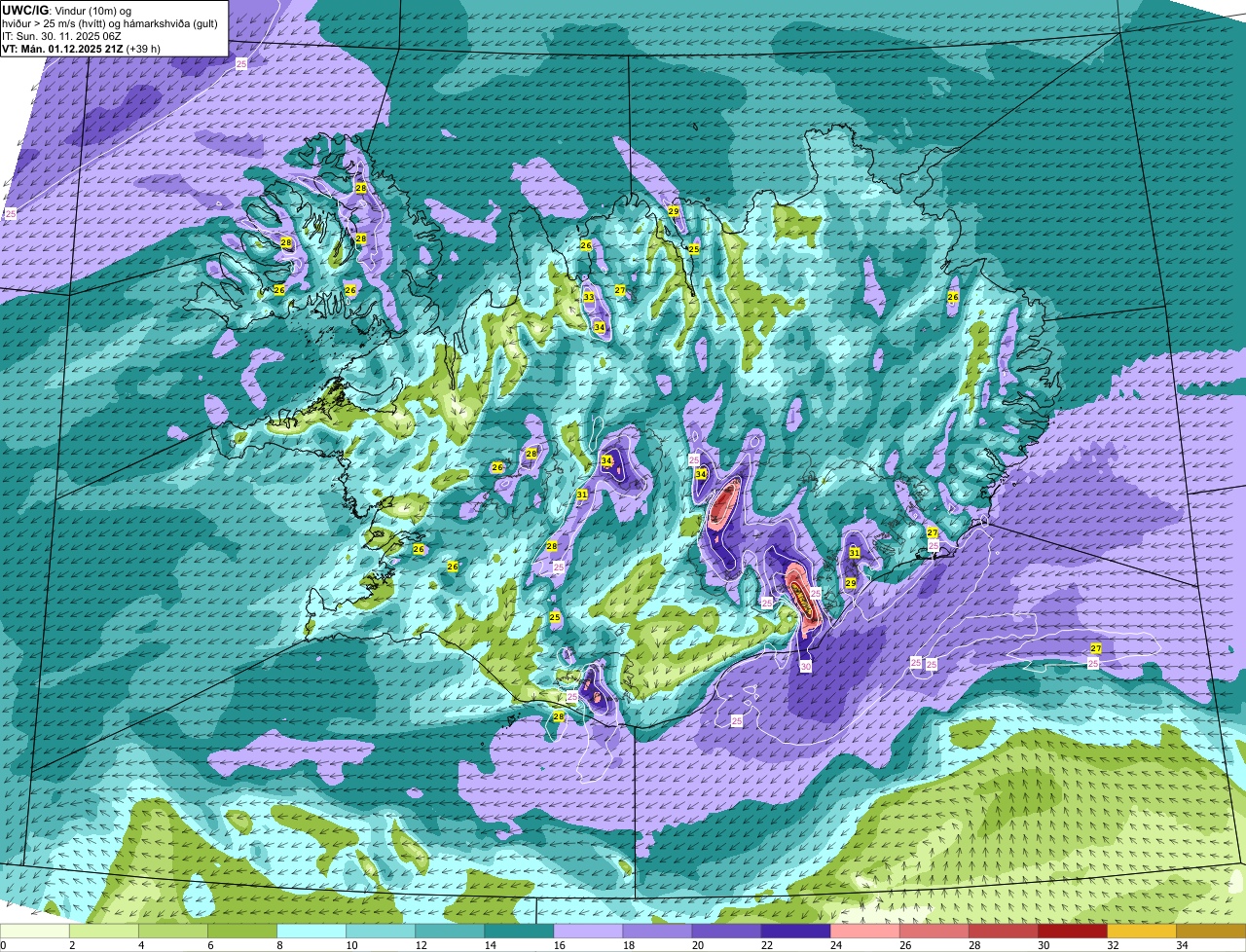Click the legend scale number 0
The width and height of the screenshot is (1246, 952).
pos(3,945)
